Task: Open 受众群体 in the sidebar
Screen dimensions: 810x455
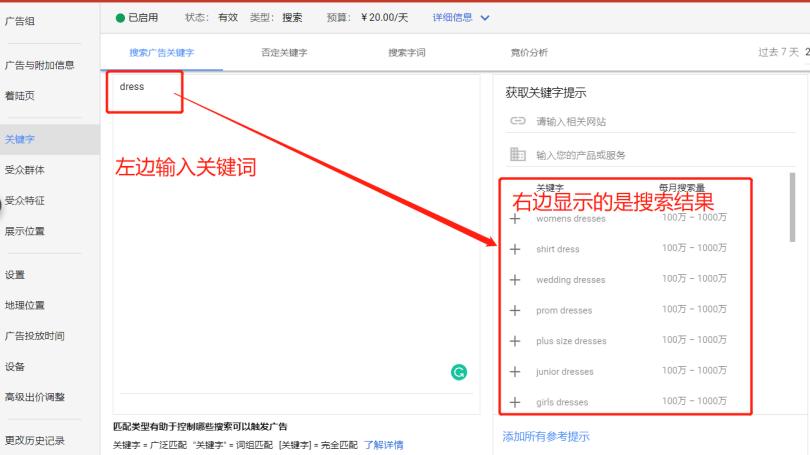Action: click(x=24, y=170)
